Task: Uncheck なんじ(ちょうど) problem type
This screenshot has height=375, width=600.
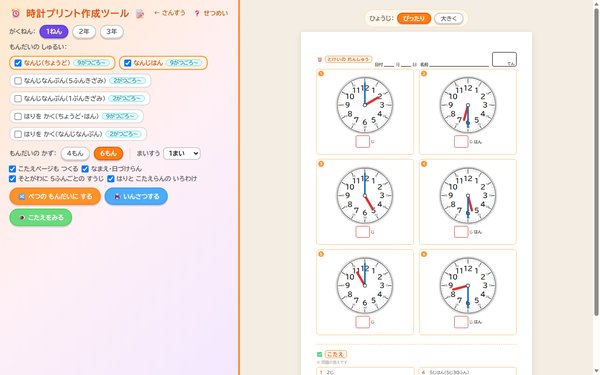Action: pyautogui.click(x=18, y=63)
